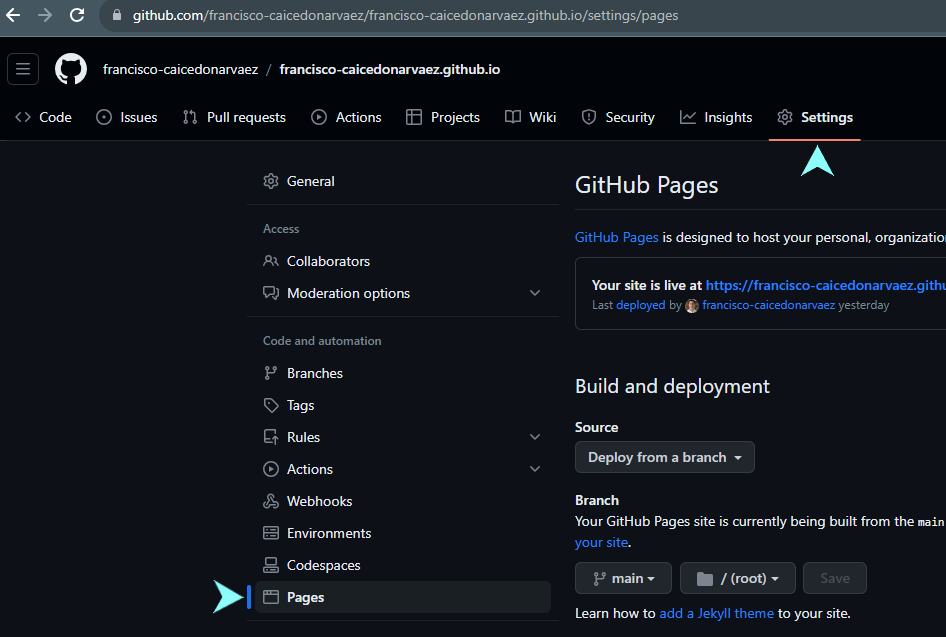Open the live site URL link
The height and width of the screenshot is (637, 946).
click(826, 285)
